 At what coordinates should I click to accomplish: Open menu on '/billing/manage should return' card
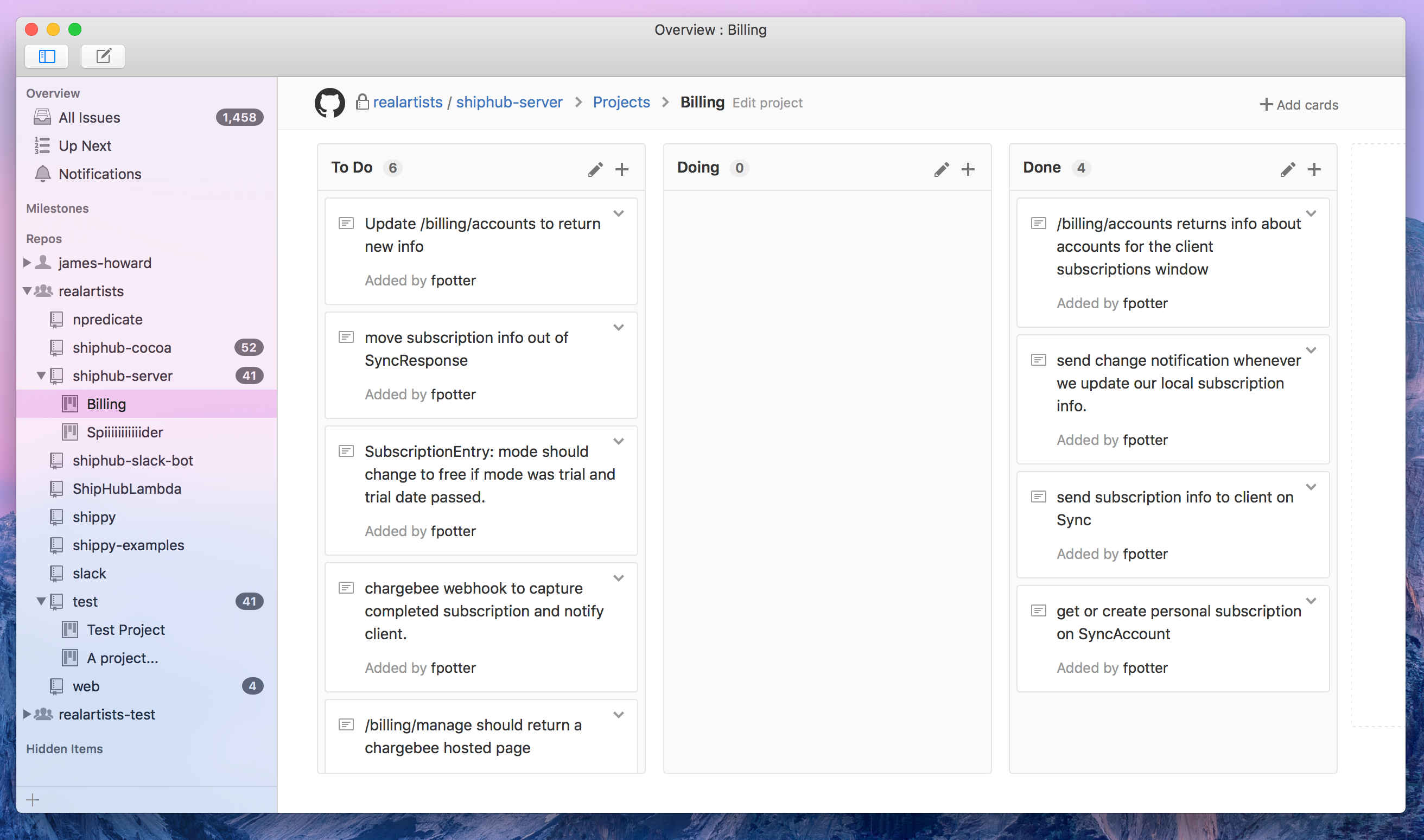point(619,715)
